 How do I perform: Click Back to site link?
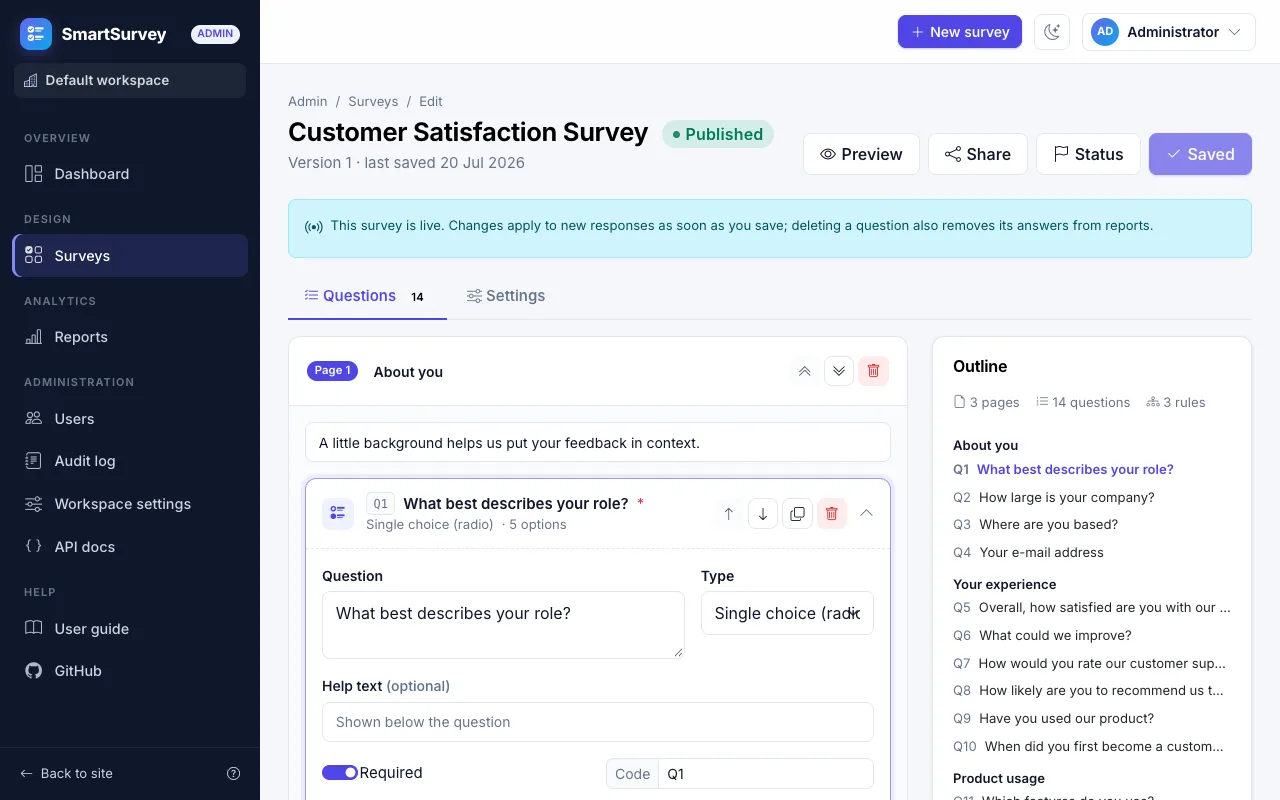(x=67, y=773)
